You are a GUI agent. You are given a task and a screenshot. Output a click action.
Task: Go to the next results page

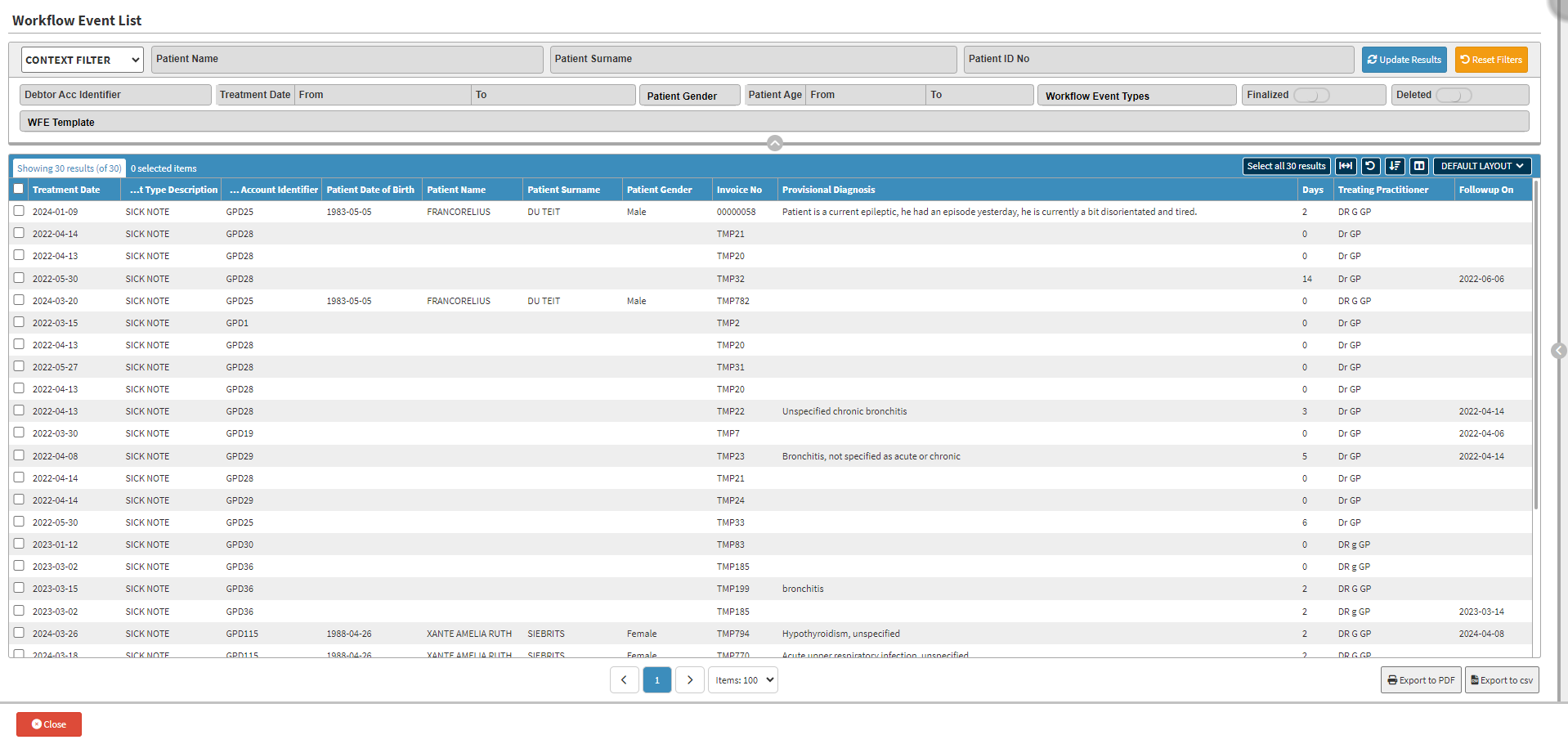[689, 680]
